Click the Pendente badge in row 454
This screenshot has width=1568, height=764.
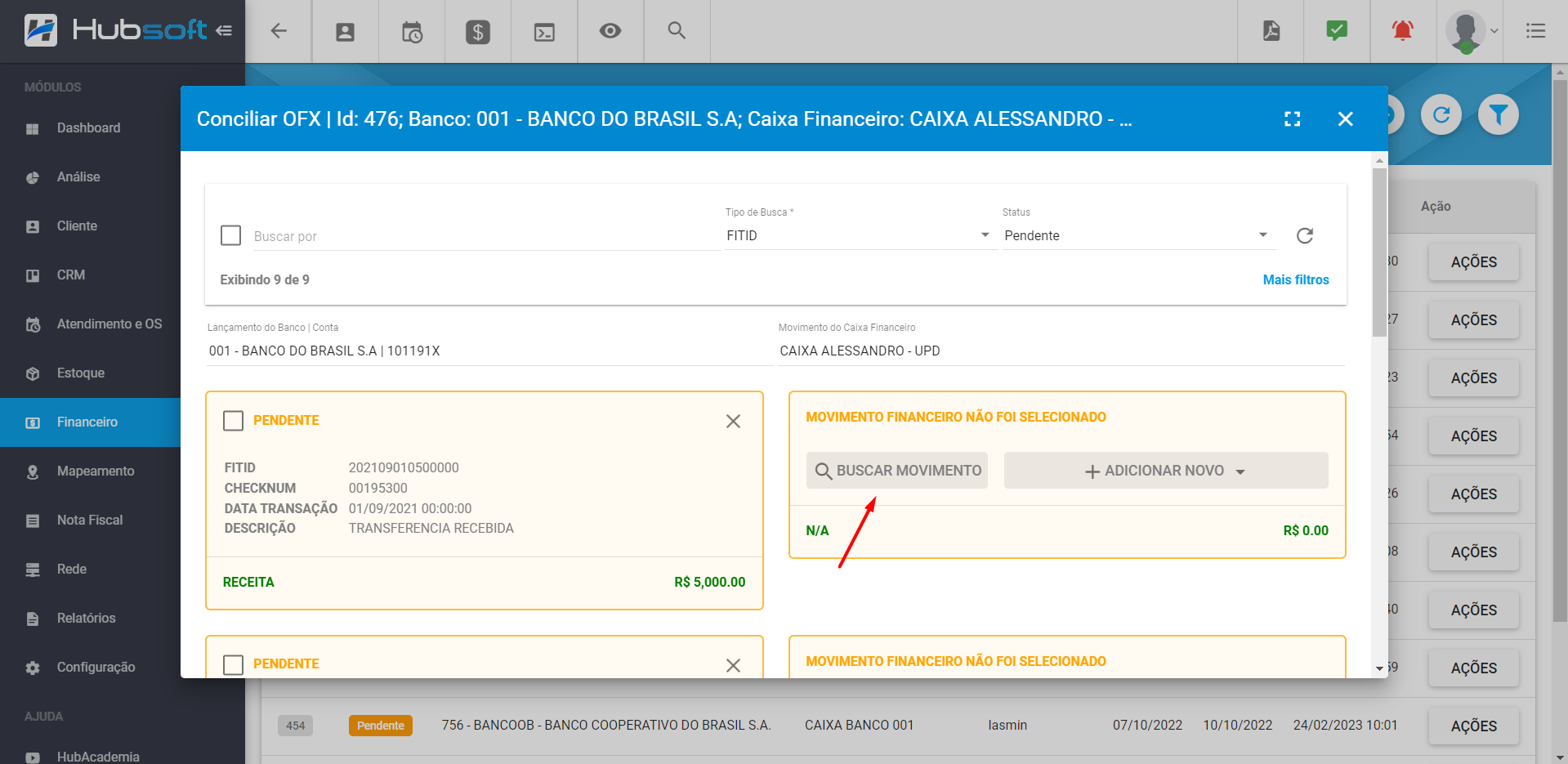pyautogui.click(x=381, y=726)
